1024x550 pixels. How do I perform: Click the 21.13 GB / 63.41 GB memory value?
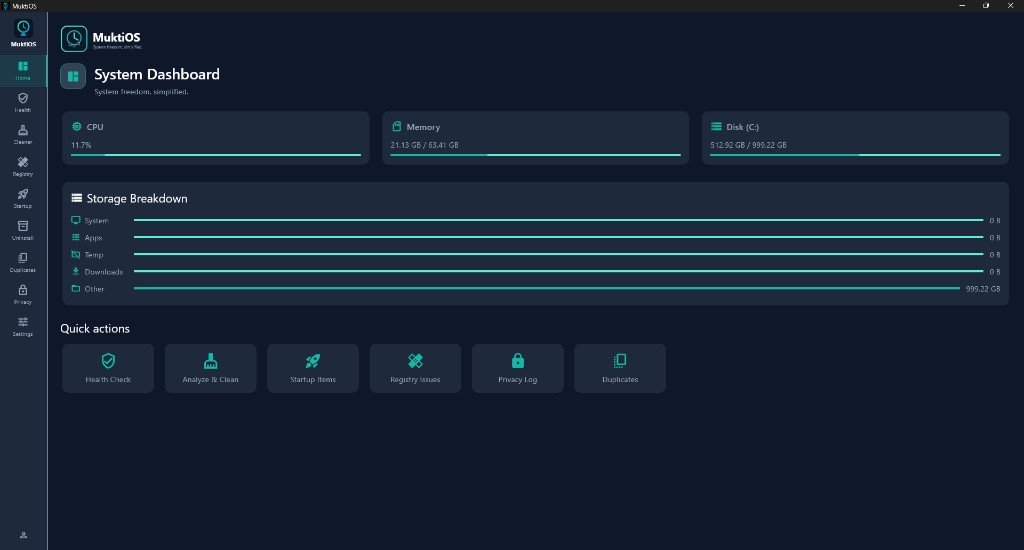coord(424,145)
